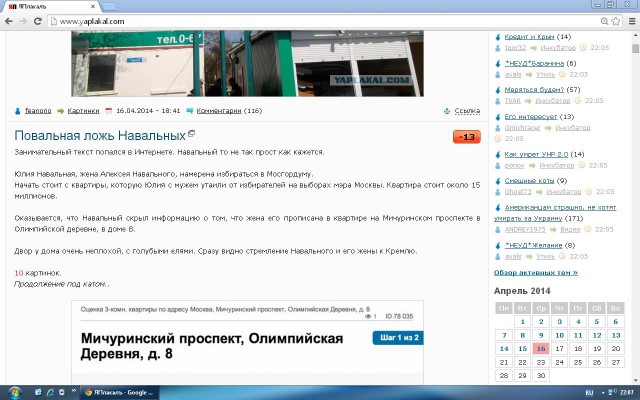This screenshot has width=640, height=400.
Task: Open the topic Меряться будем?
Action: pos(534,89)
